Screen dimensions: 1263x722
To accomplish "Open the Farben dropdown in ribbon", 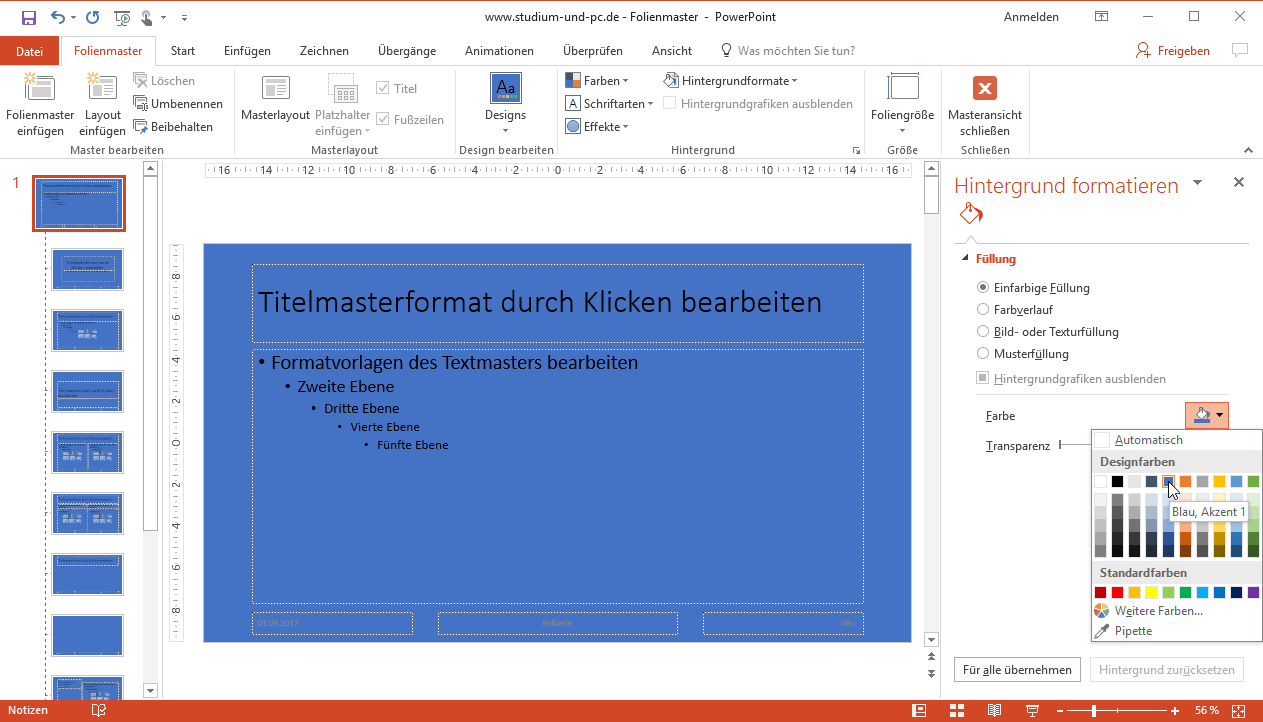I will click(x=598, y=81).
